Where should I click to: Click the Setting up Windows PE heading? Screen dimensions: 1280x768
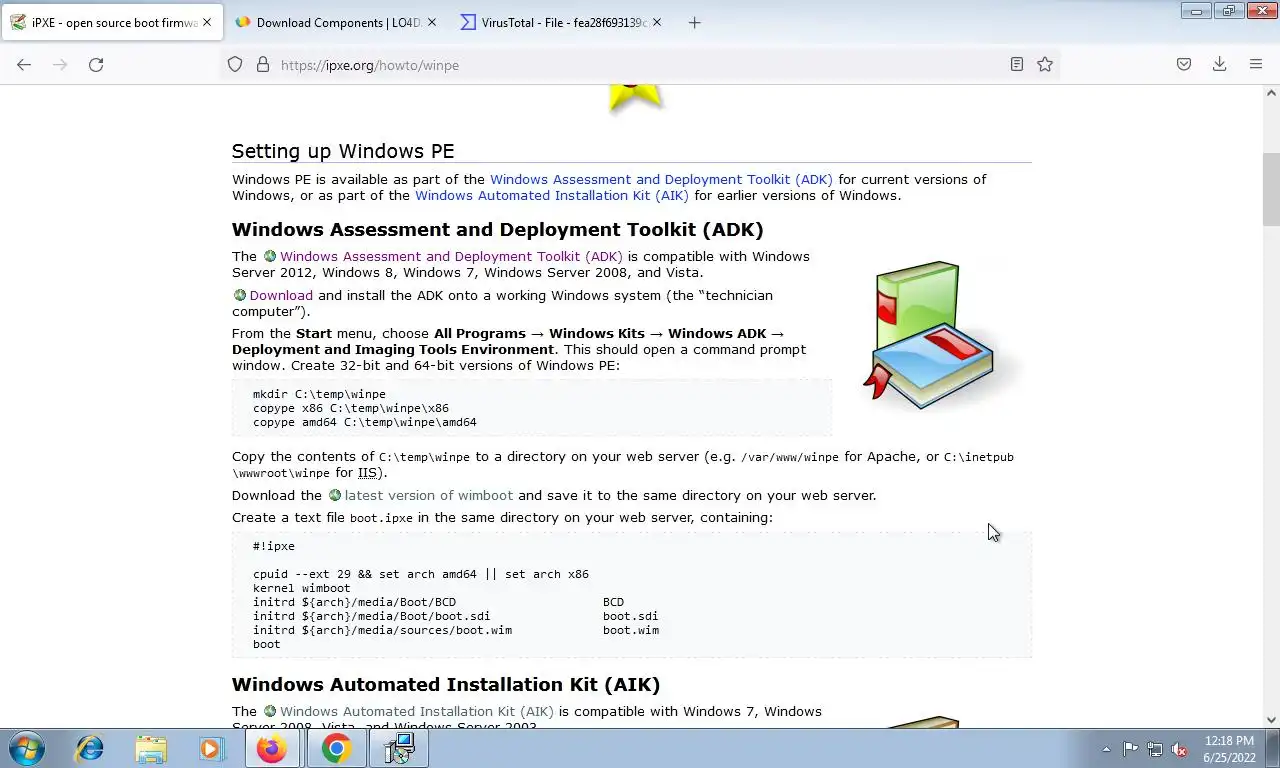[343, 151]
